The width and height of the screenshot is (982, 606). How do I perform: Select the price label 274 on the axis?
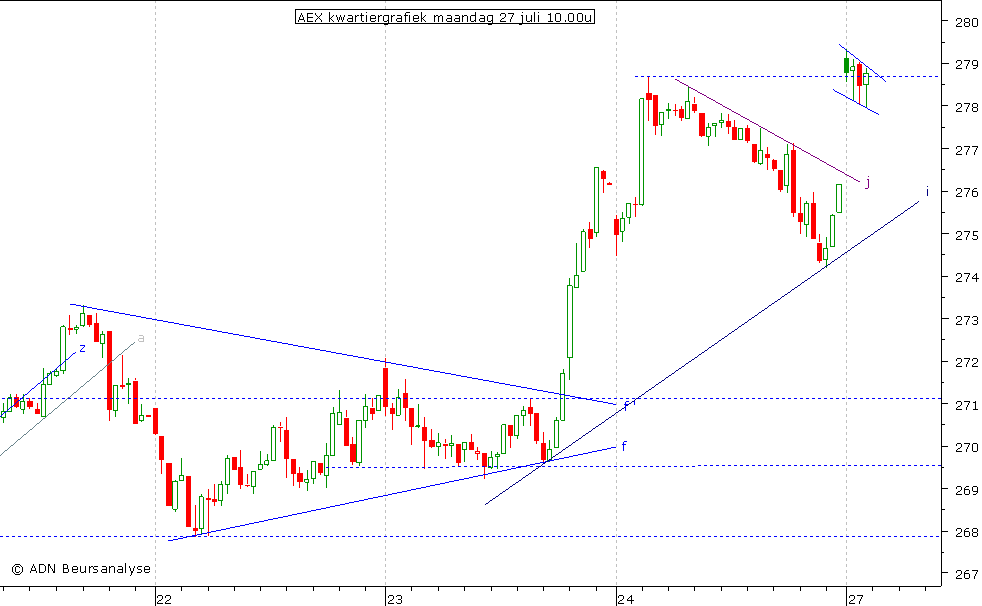966,277
